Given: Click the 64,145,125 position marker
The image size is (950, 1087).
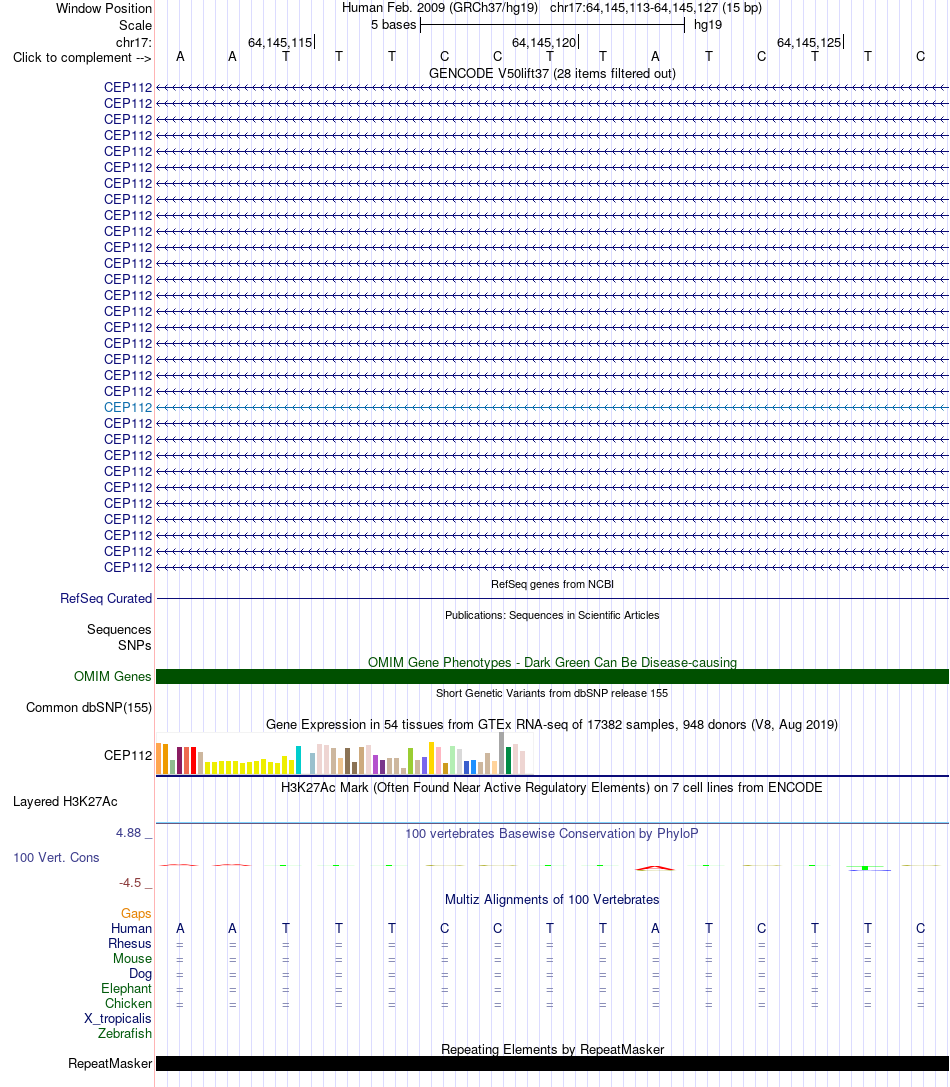Looking at the screenshot, I should (810, 42).
